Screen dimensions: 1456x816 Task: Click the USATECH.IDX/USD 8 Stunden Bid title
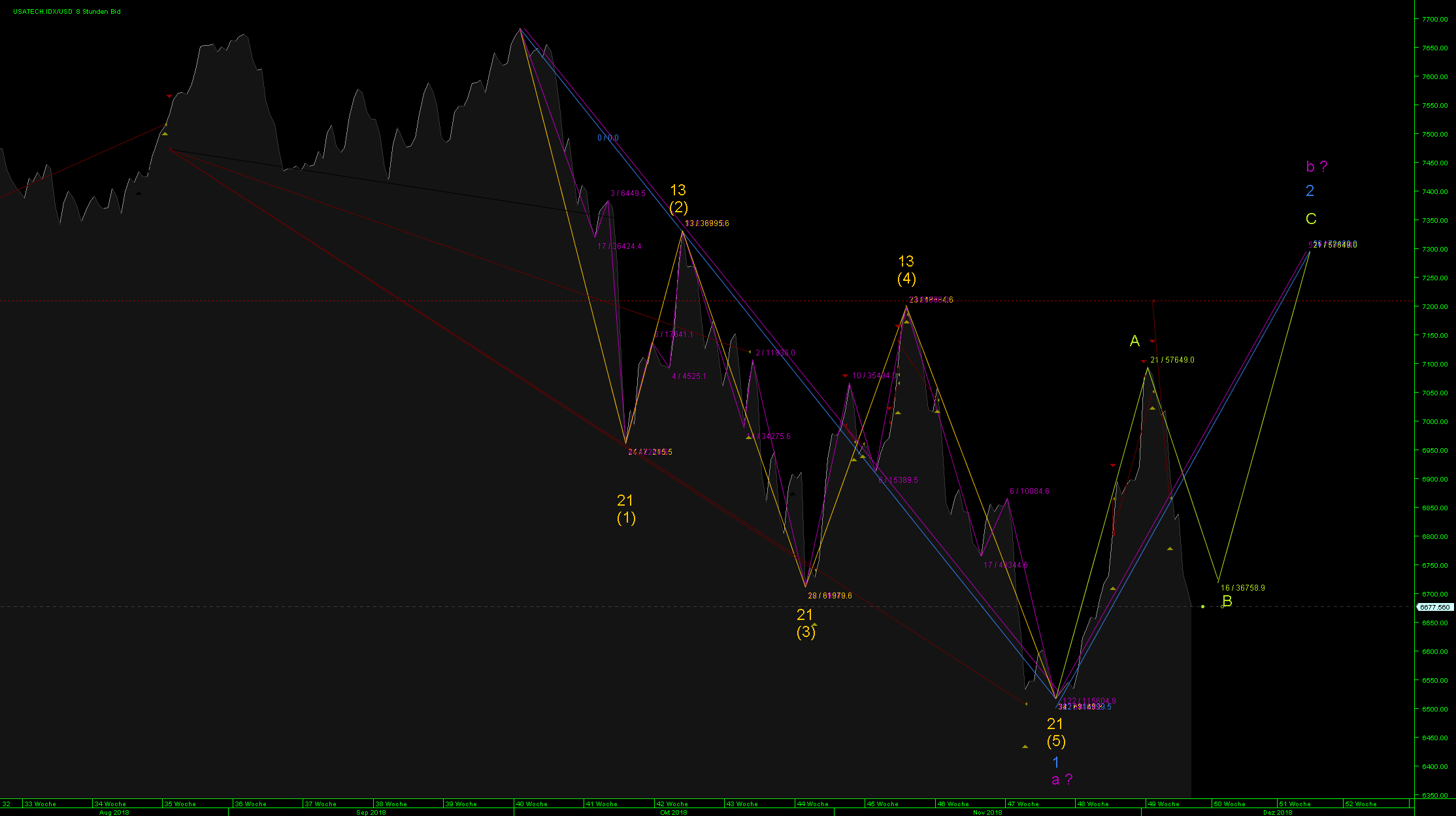click(x=67, y=12)
